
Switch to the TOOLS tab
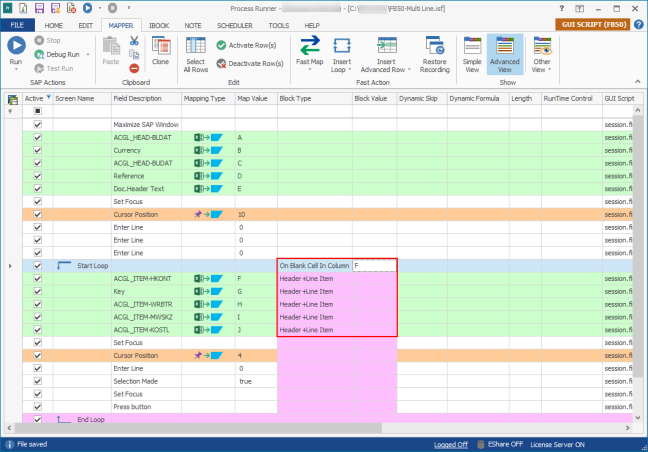click(x=279, y=26)
